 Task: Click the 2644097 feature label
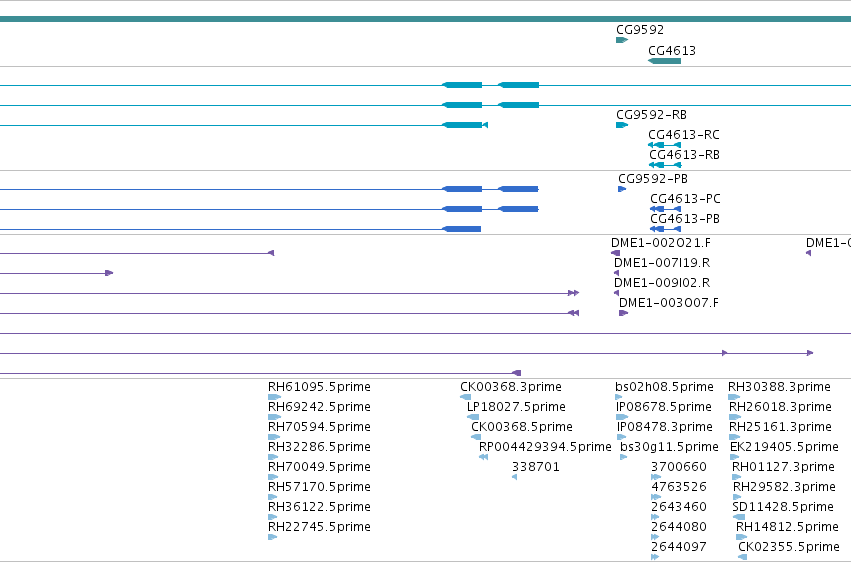tap(679, 547)
